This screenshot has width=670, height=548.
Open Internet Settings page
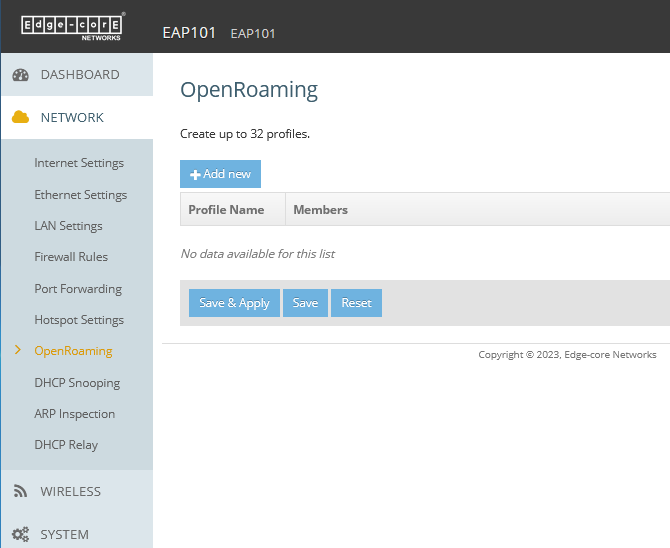(79, 163)
